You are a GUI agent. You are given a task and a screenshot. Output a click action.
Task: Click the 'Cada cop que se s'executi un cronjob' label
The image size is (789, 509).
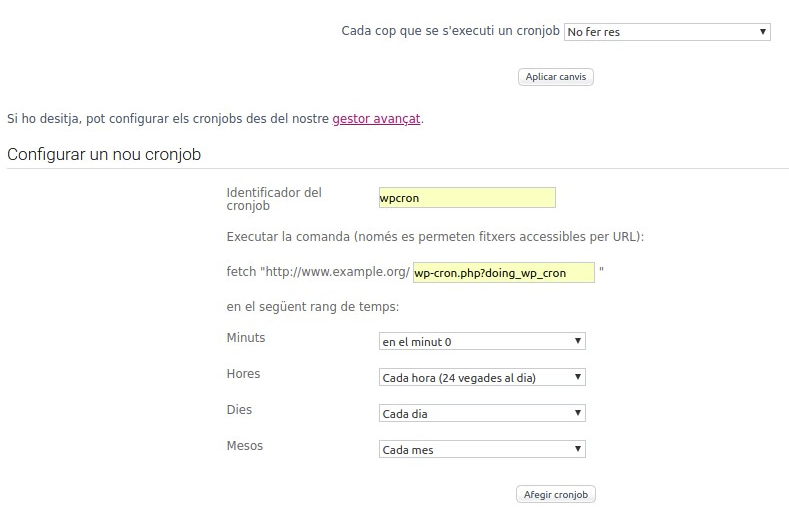pyautogui.click(x=450, y=31)
